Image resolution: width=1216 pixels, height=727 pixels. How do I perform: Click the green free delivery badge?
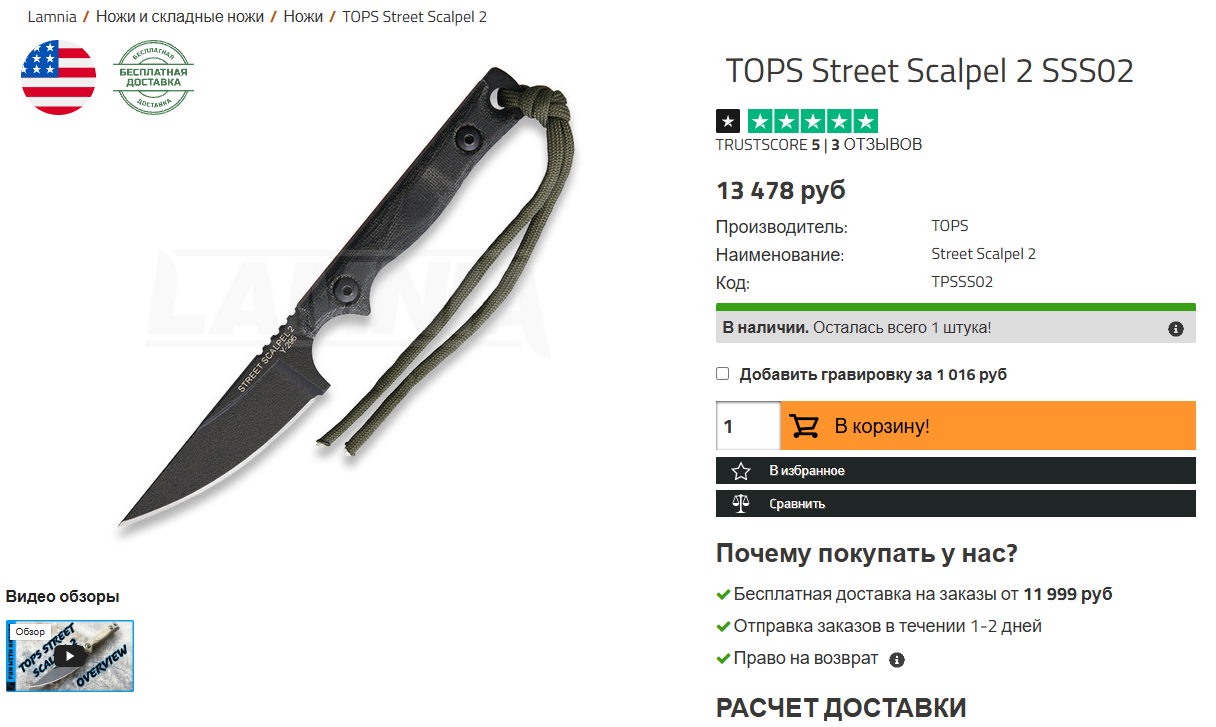(x=153, y=78)
